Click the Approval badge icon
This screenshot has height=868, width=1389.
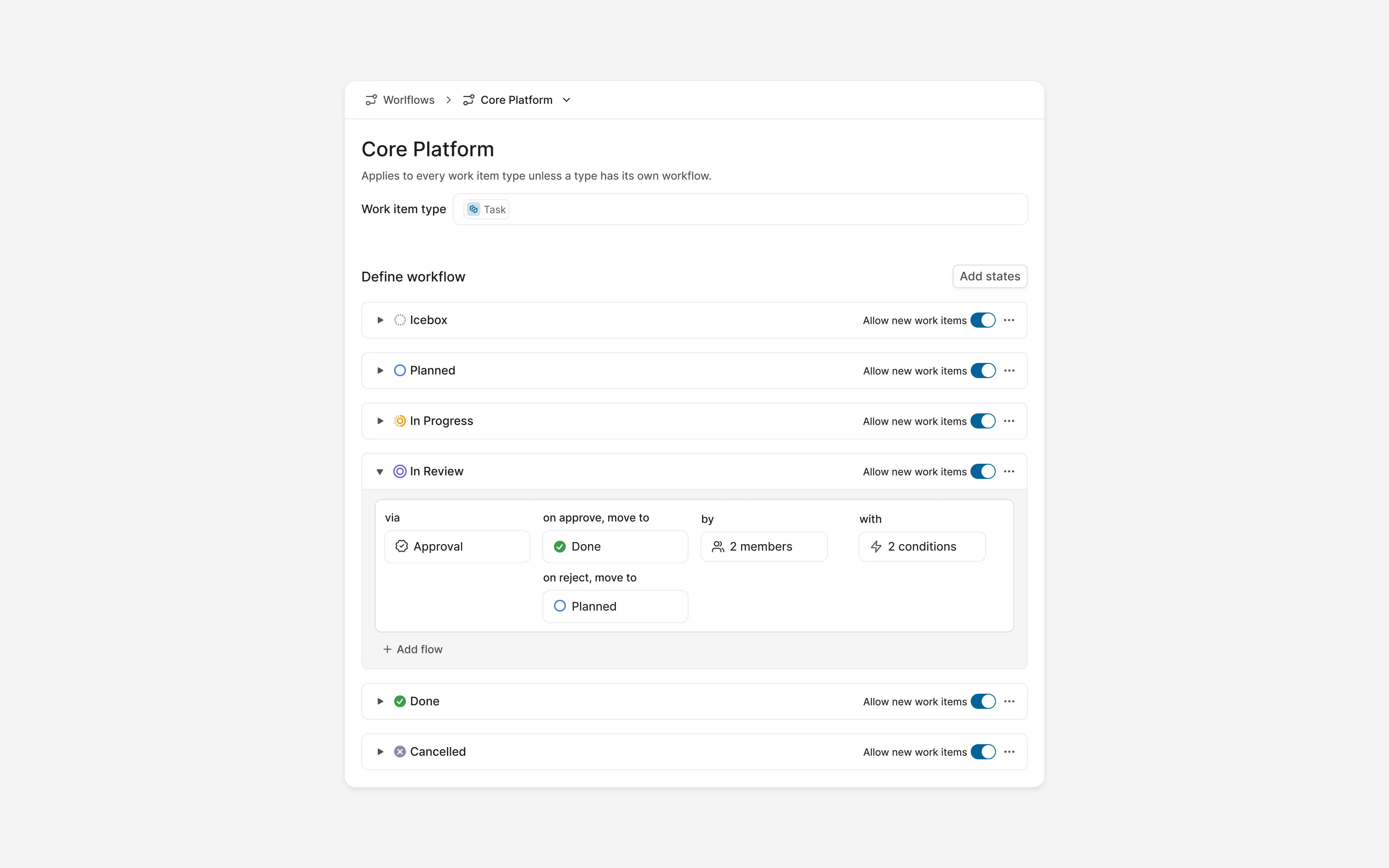coord(402,547)
